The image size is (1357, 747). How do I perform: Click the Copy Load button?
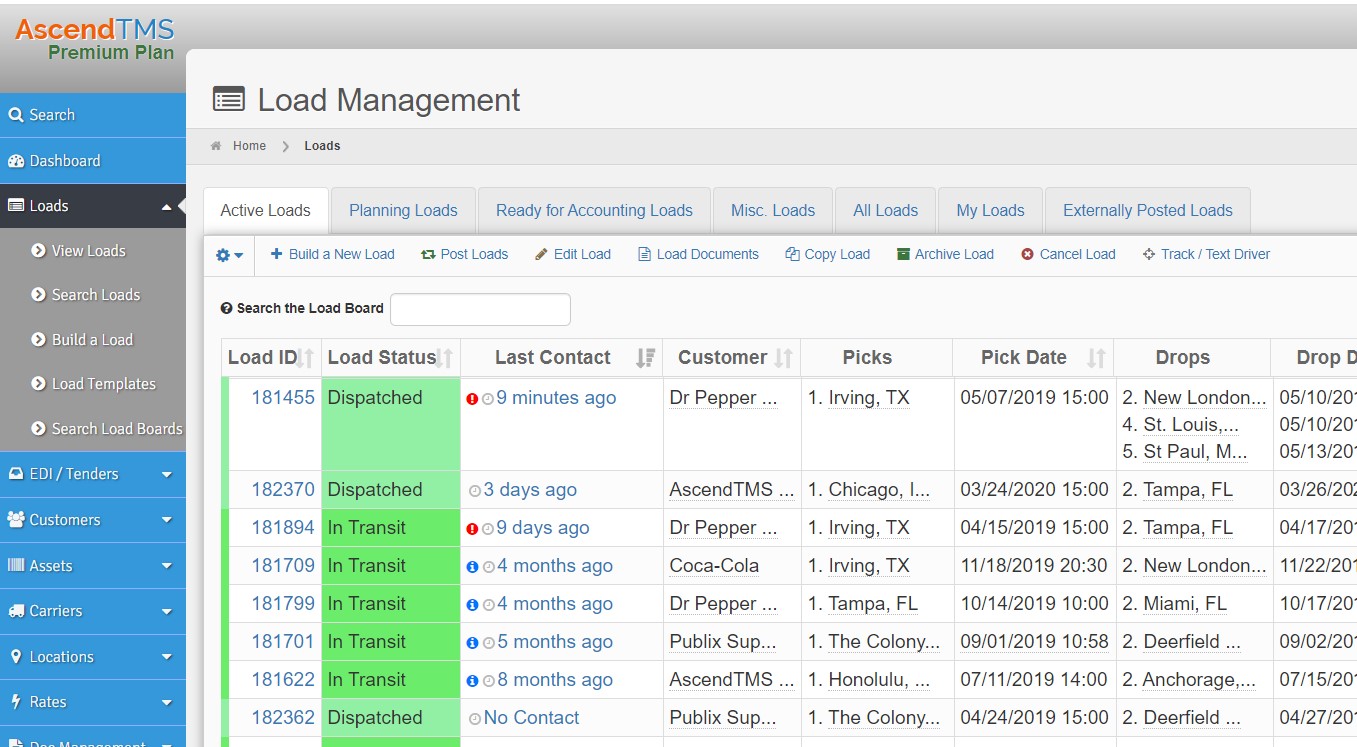[x=828, y=255]
